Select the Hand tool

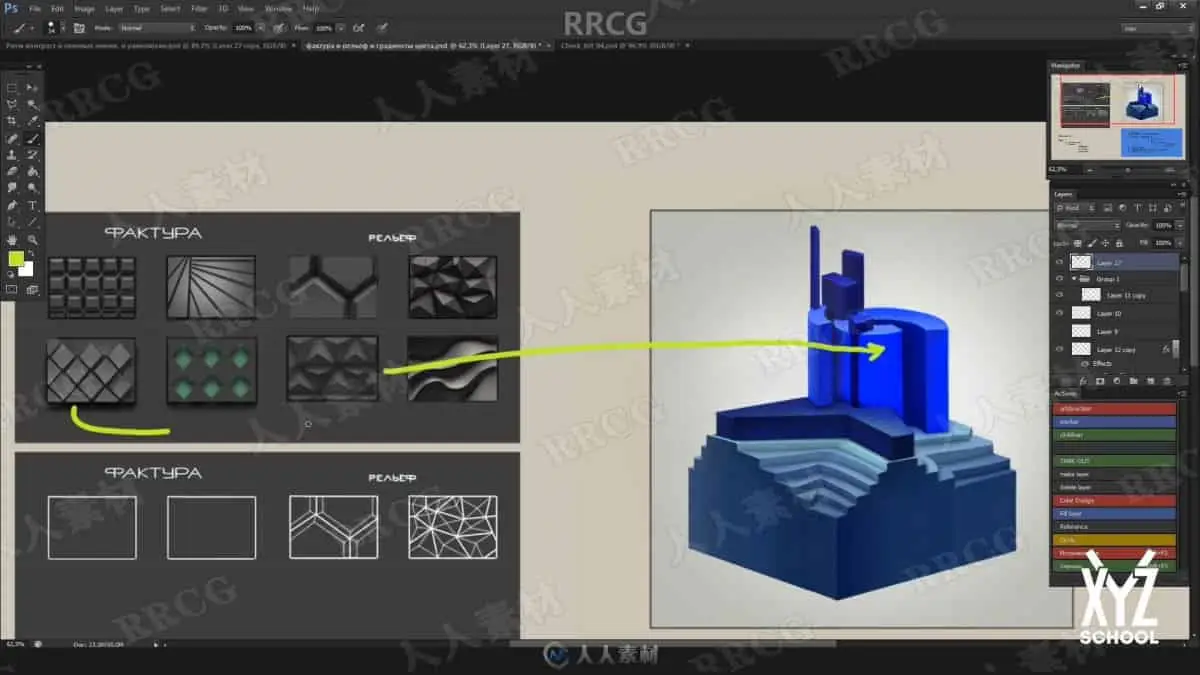click(x=12, y=240)
